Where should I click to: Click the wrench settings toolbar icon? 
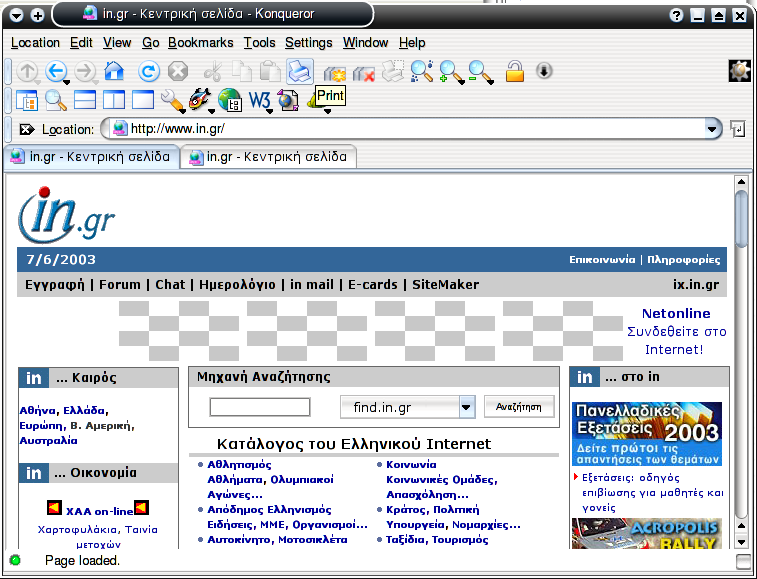pyautogui.click(x=171, y=100)
